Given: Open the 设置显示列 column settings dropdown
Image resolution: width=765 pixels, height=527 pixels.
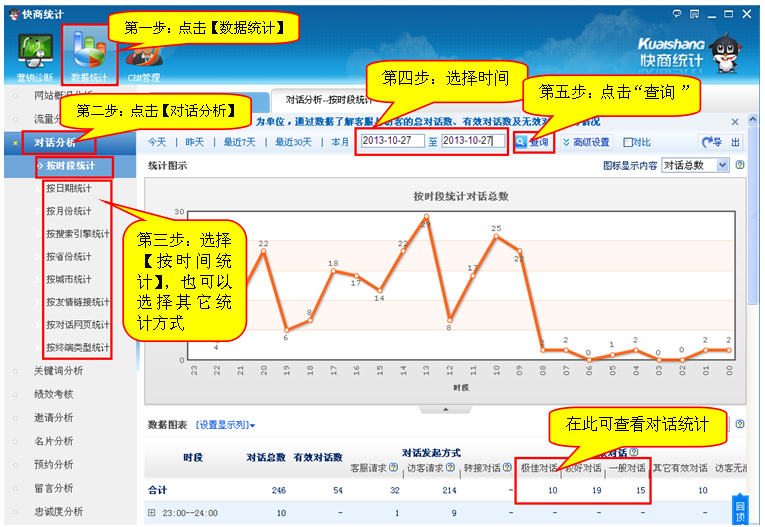Looking at the screenshot, I should click(226, 426).
